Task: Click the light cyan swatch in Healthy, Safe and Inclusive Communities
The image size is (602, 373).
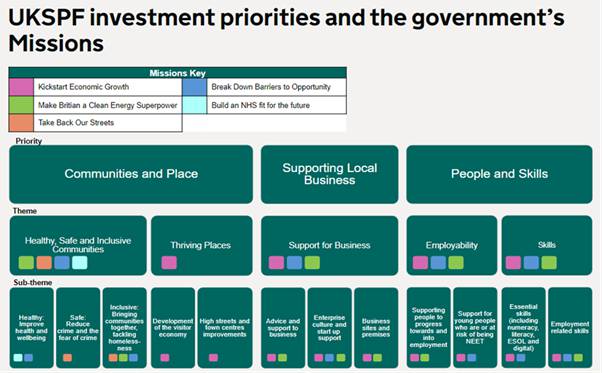Action: (79, 263)
